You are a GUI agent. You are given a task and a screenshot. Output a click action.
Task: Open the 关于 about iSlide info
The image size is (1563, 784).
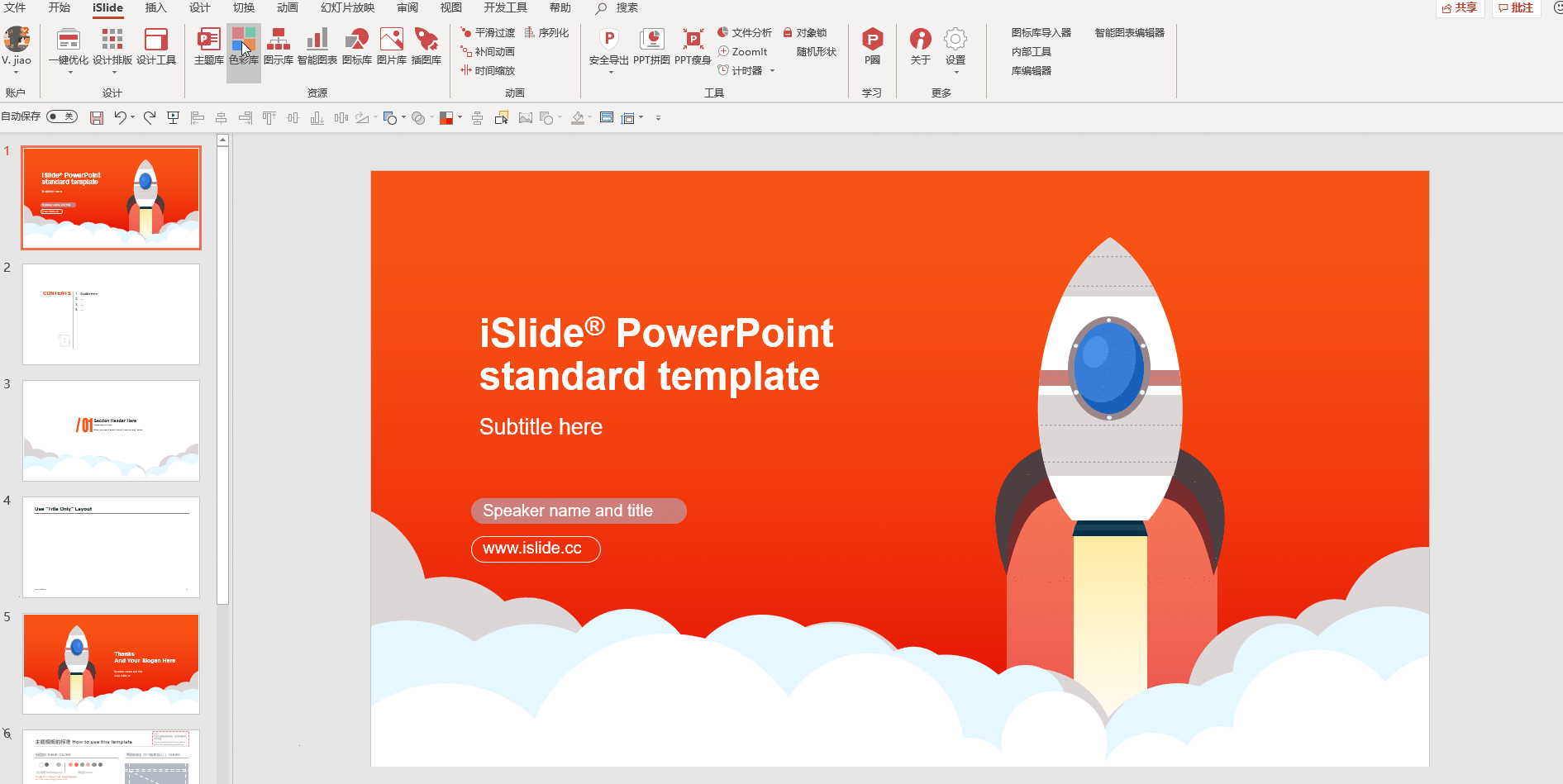tap(920, 45)
